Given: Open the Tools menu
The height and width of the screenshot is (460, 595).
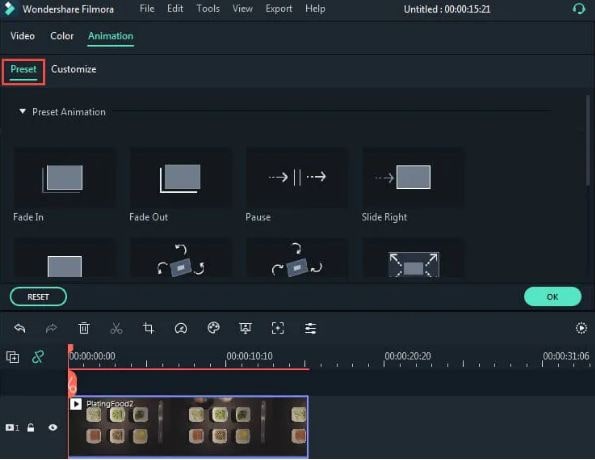Looking at the screenshot, I should coord(208,9).
